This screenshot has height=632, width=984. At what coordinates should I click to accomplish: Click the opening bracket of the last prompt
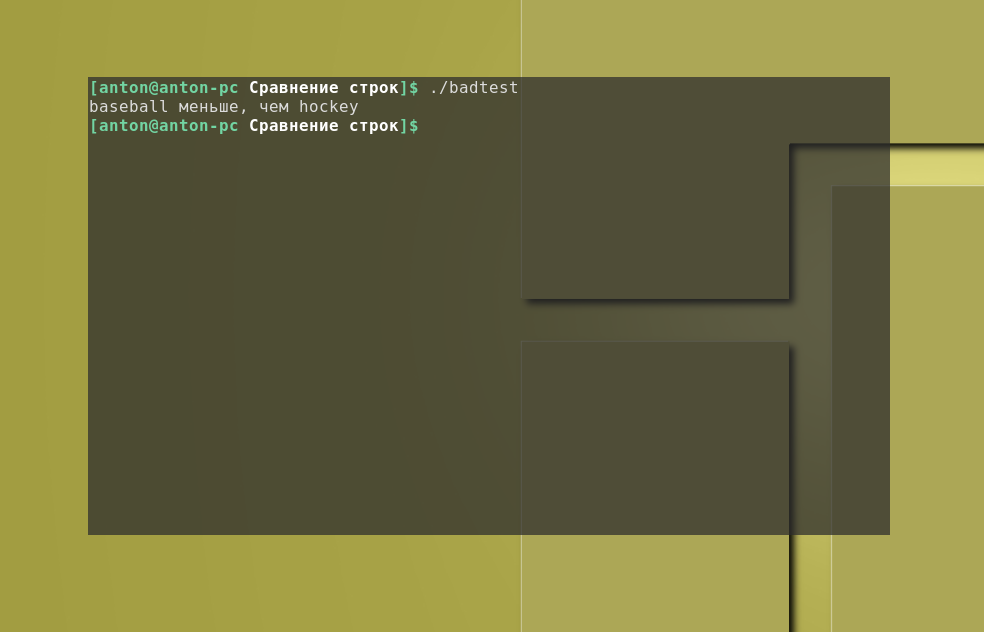pyautogui.click(x=93, y=126)
